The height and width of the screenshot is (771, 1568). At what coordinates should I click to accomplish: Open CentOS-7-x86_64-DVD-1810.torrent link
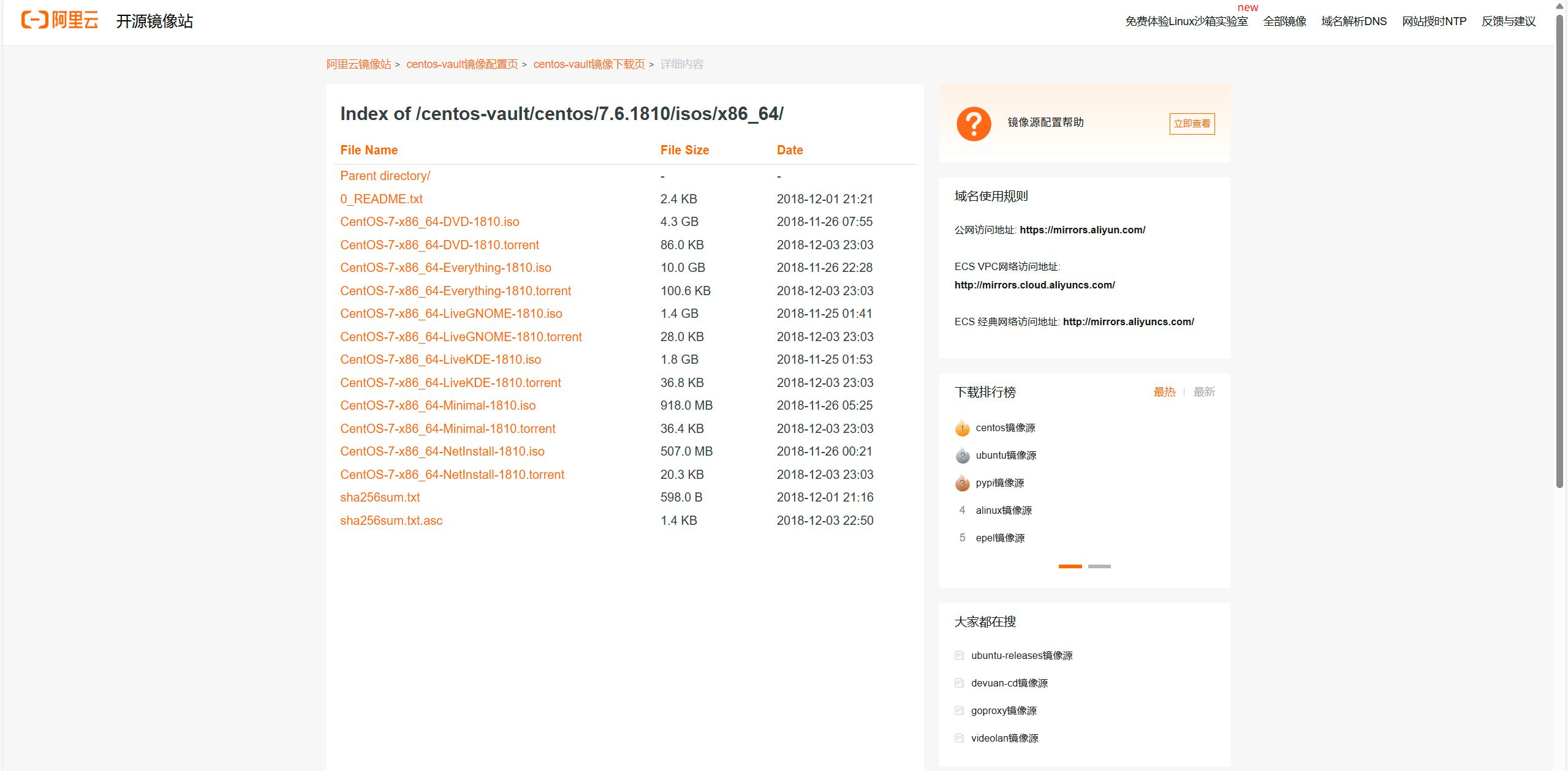pos(439,245)
